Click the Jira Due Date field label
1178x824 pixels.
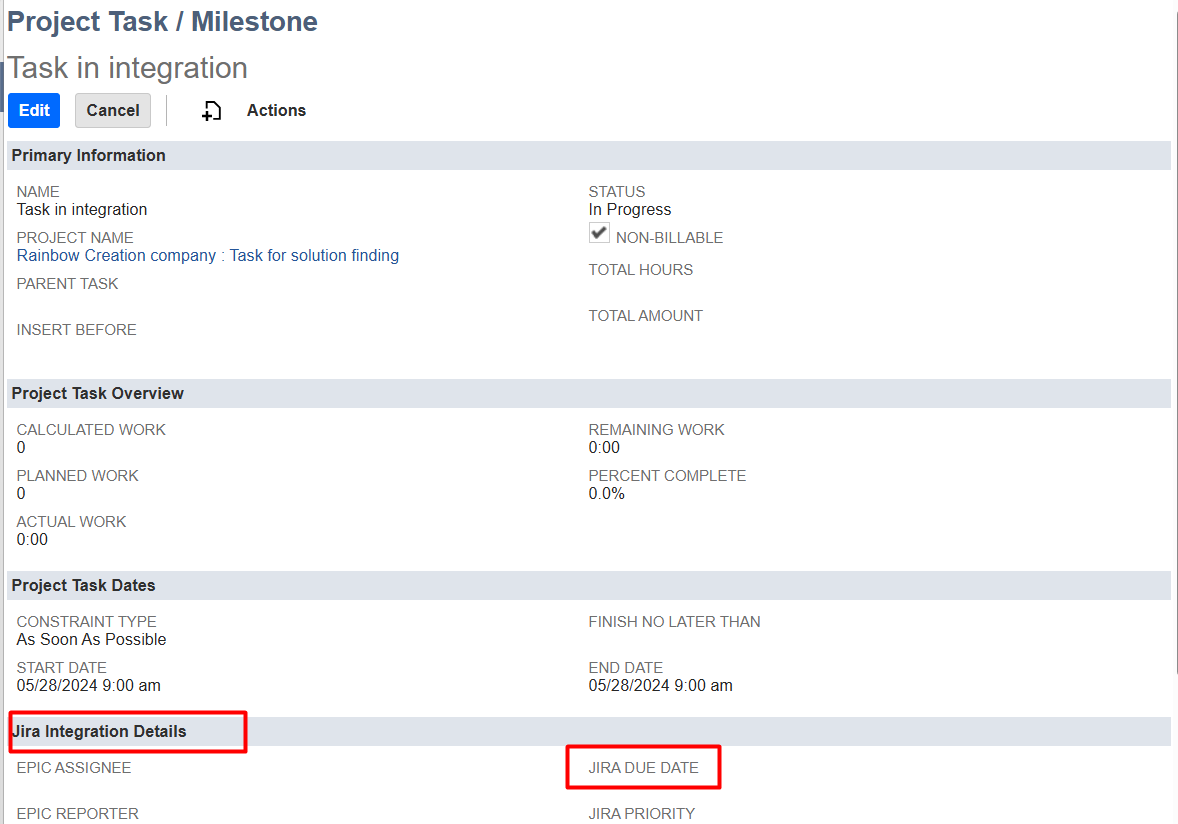click(643, 768)
